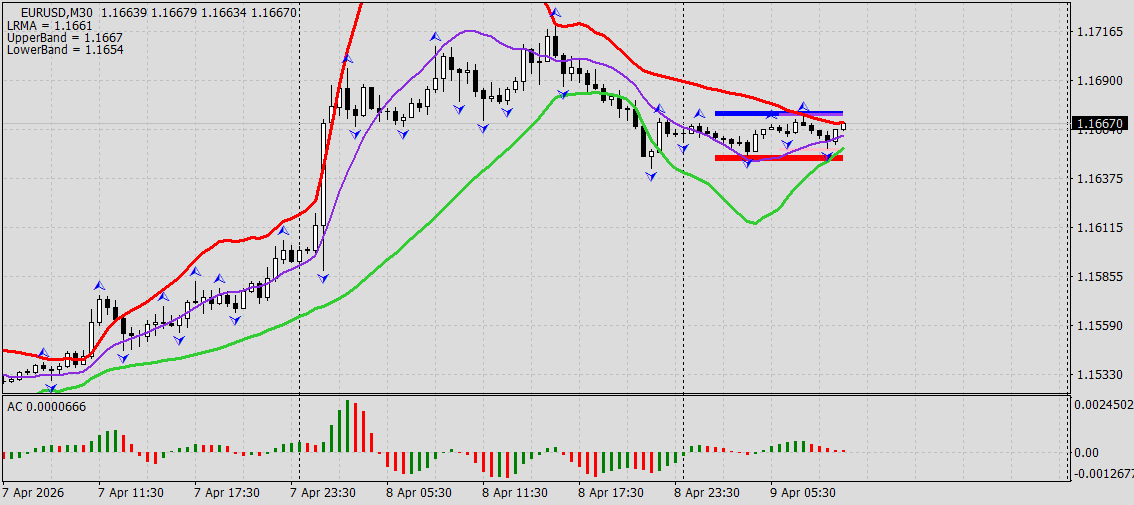Click the '7 Apr 2026' date label

coord(33,493)
